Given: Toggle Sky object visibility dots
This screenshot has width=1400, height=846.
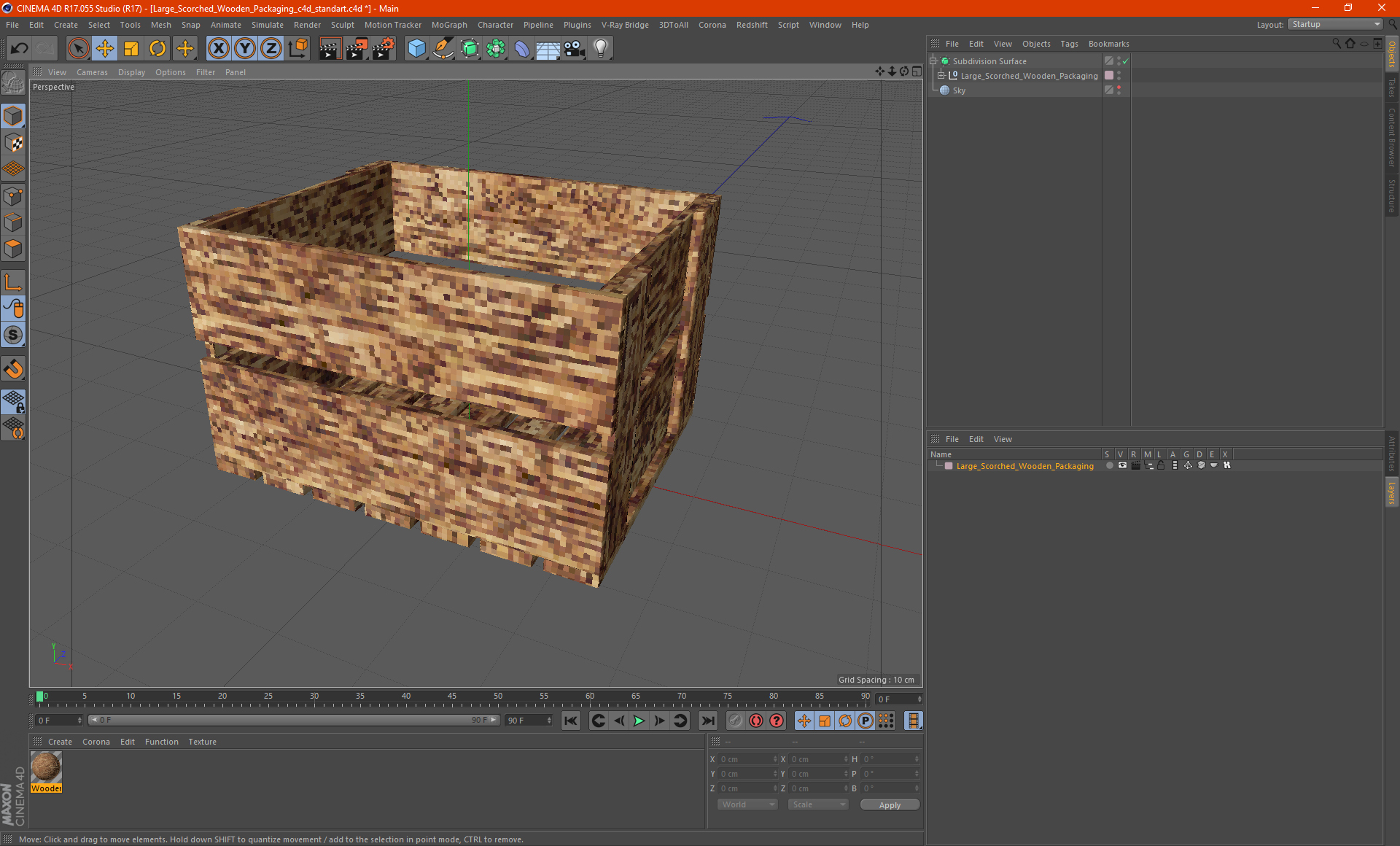Looking at the screenshot, I should point(1119,90).
